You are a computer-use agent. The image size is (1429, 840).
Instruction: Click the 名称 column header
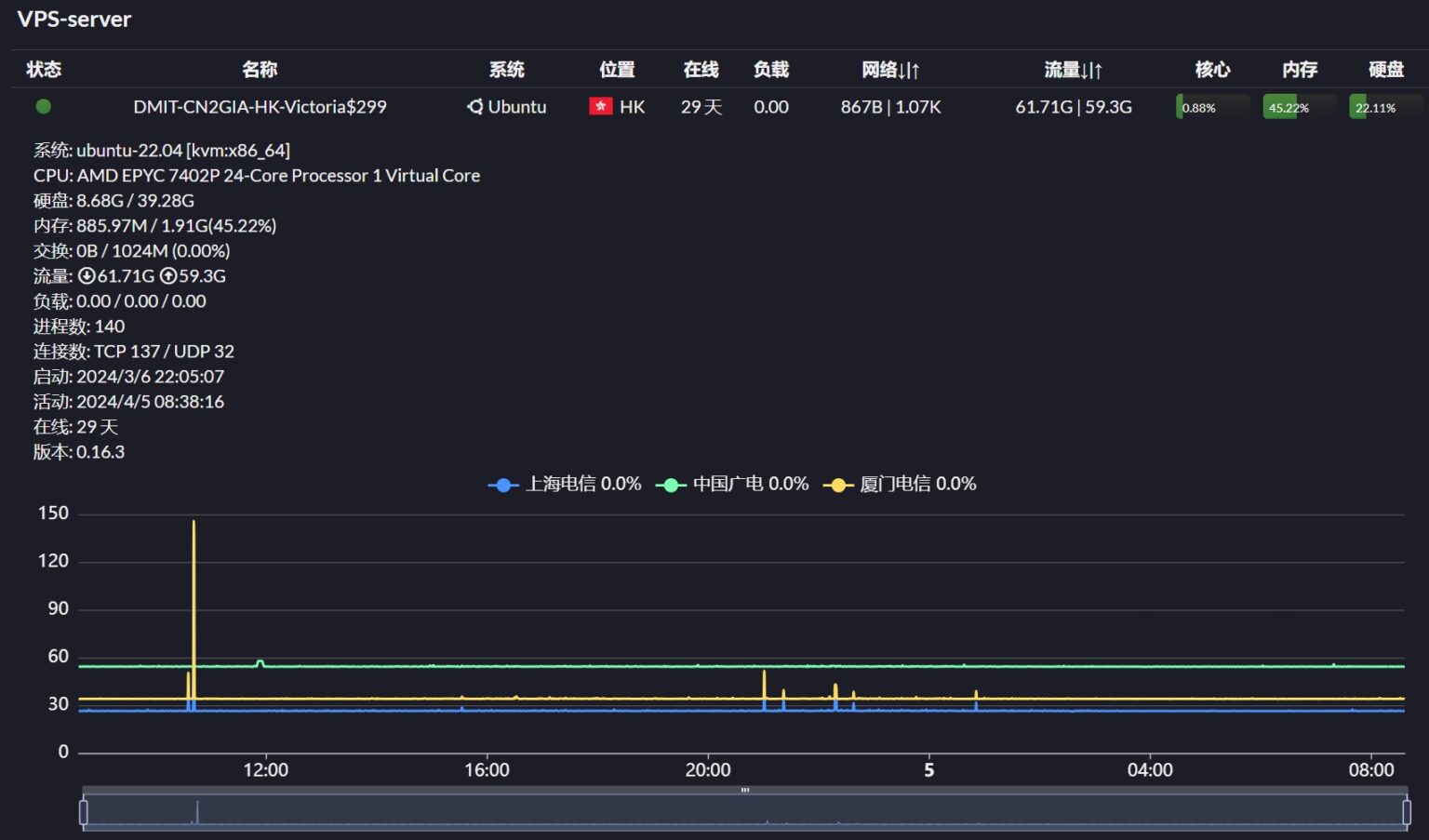(260, 69)
